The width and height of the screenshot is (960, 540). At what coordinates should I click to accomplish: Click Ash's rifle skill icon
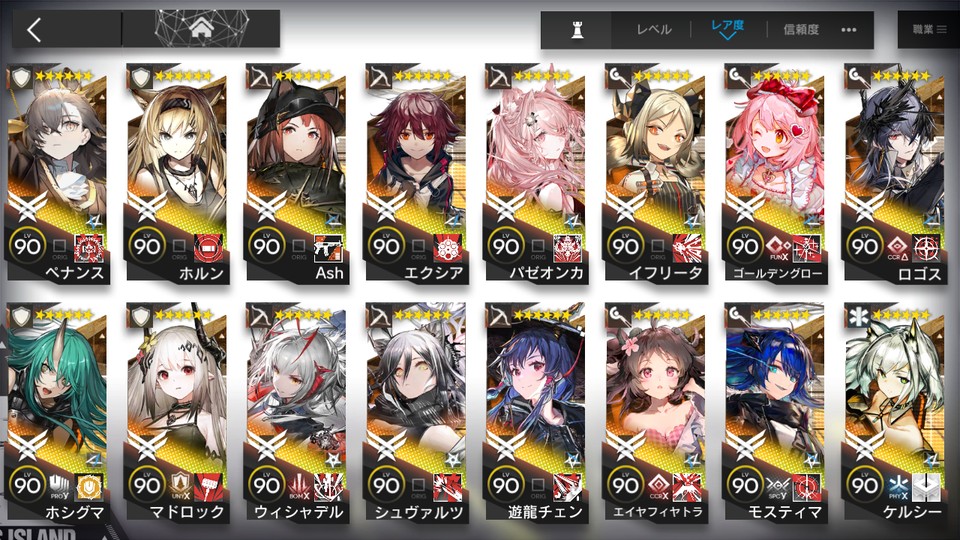tap(328, 248)
